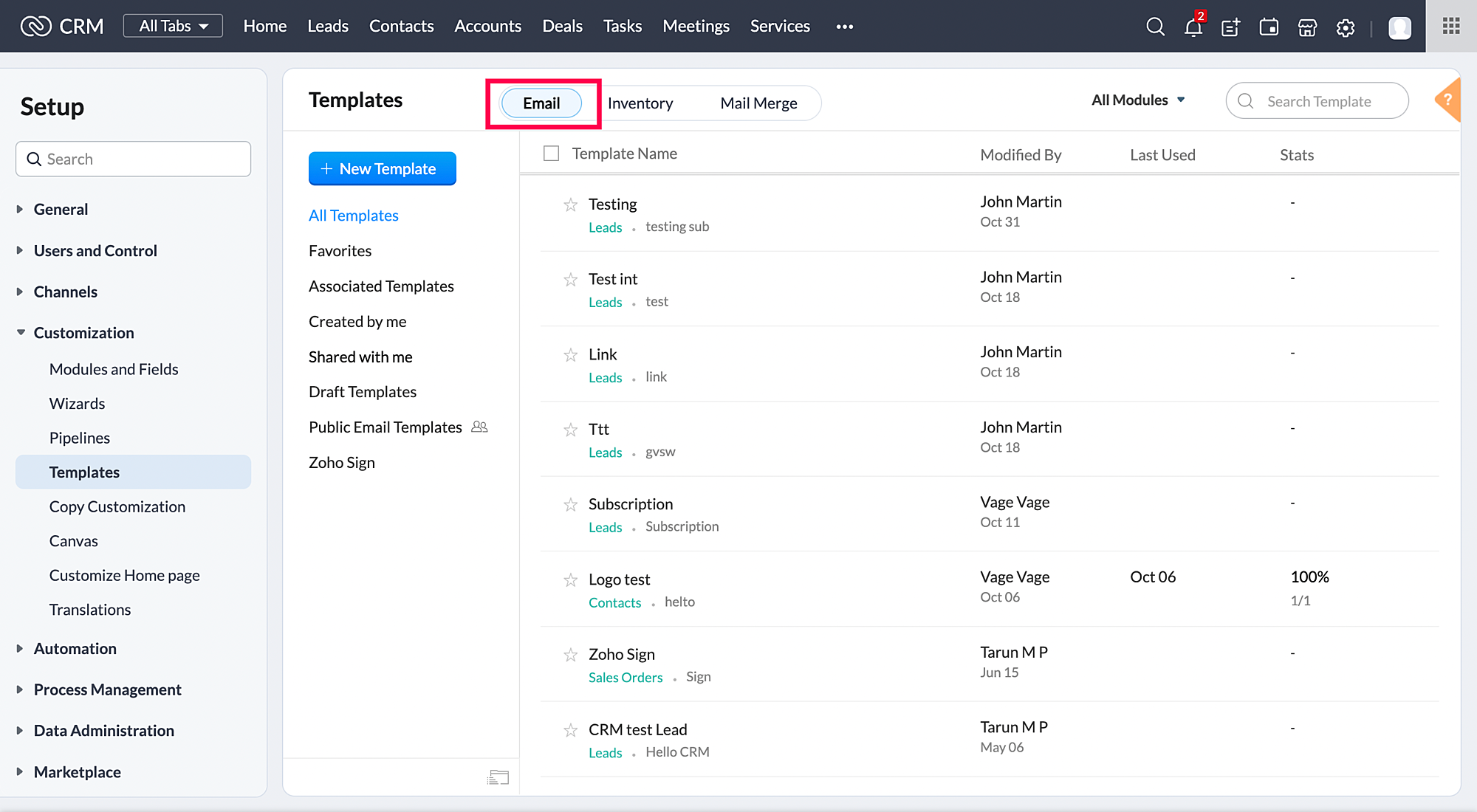Star the Testing template as favorite
Viewport: 1477px width, 812px height.
(570, 204)
